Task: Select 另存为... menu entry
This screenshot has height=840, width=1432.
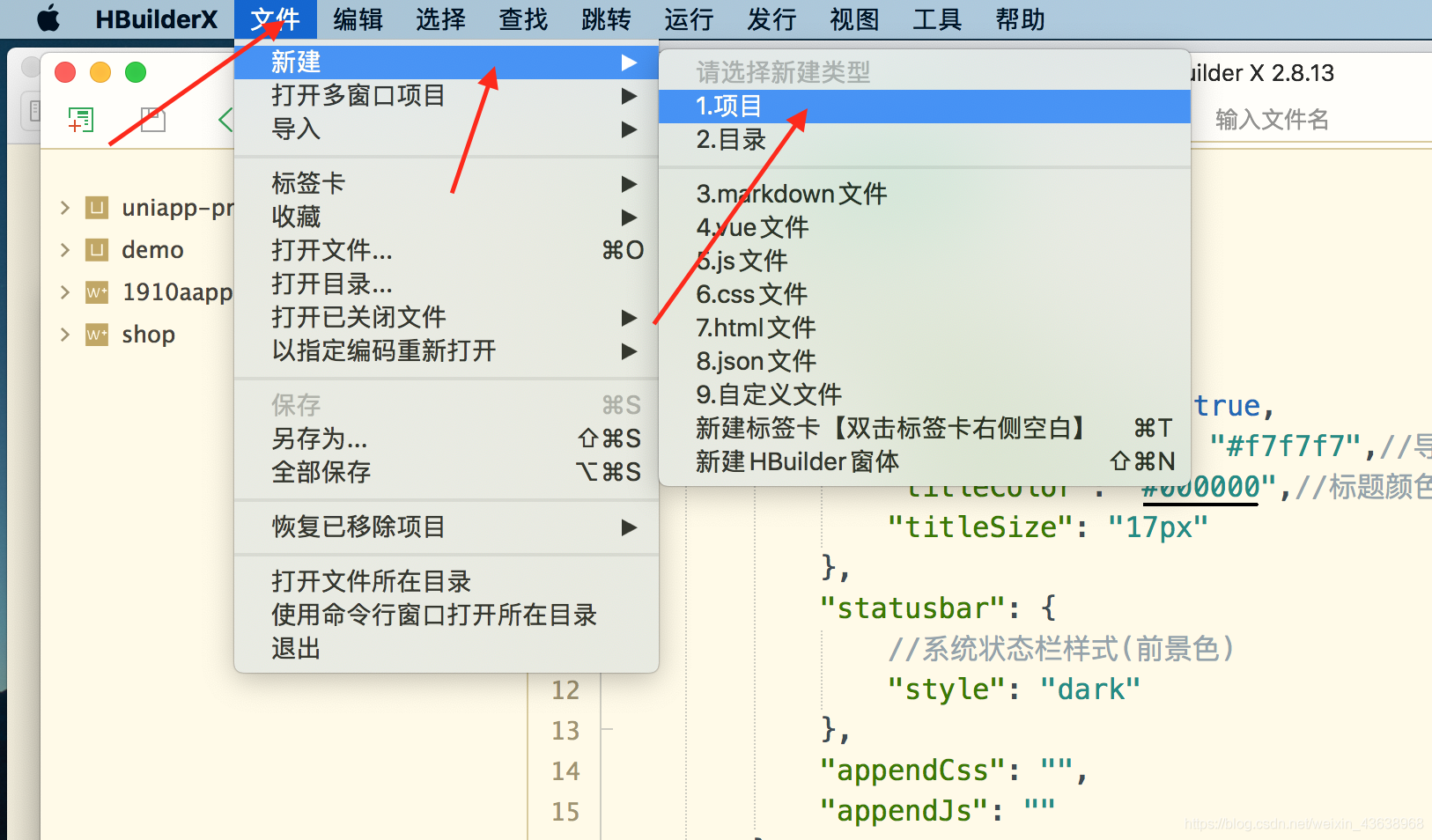Action: coord(447,438)
